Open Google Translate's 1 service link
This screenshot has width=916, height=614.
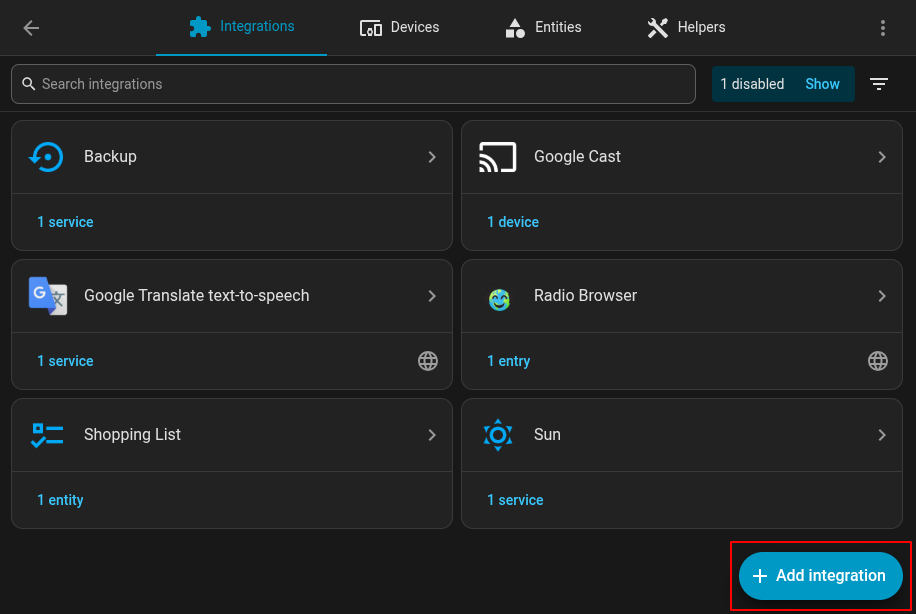coord(65,361)
